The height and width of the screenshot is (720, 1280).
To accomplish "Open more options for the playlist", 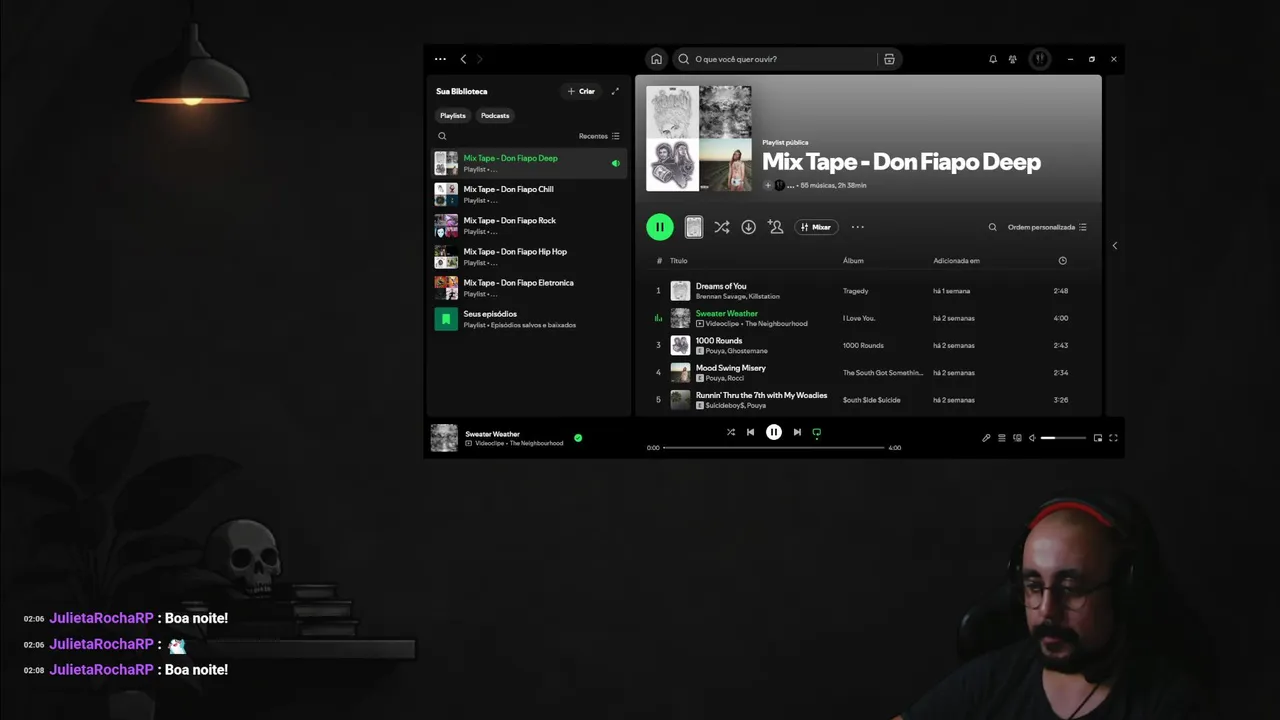I will pos(857,227).
